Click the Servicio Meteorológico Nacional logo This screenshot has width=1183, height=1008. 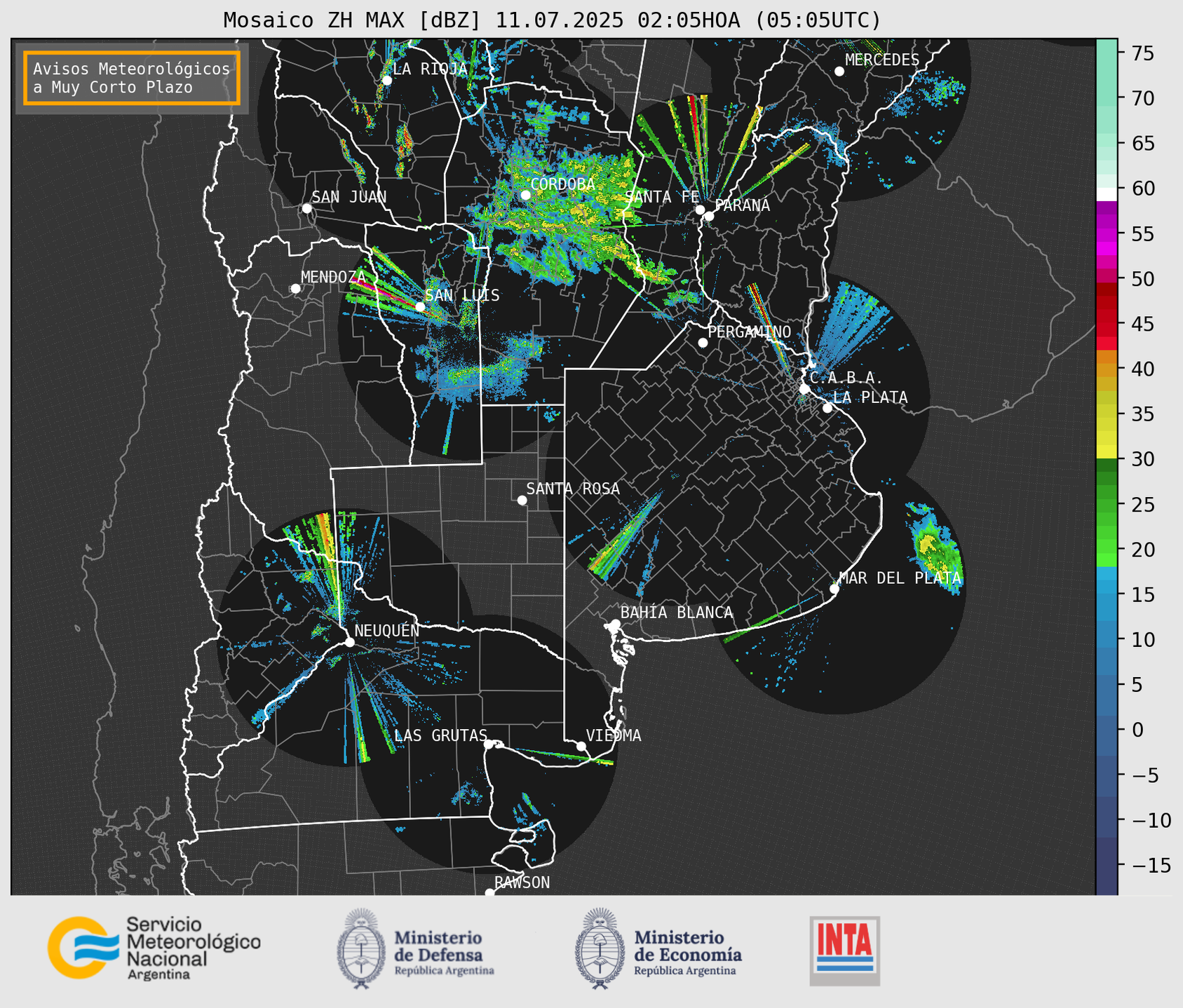point(154,948)
